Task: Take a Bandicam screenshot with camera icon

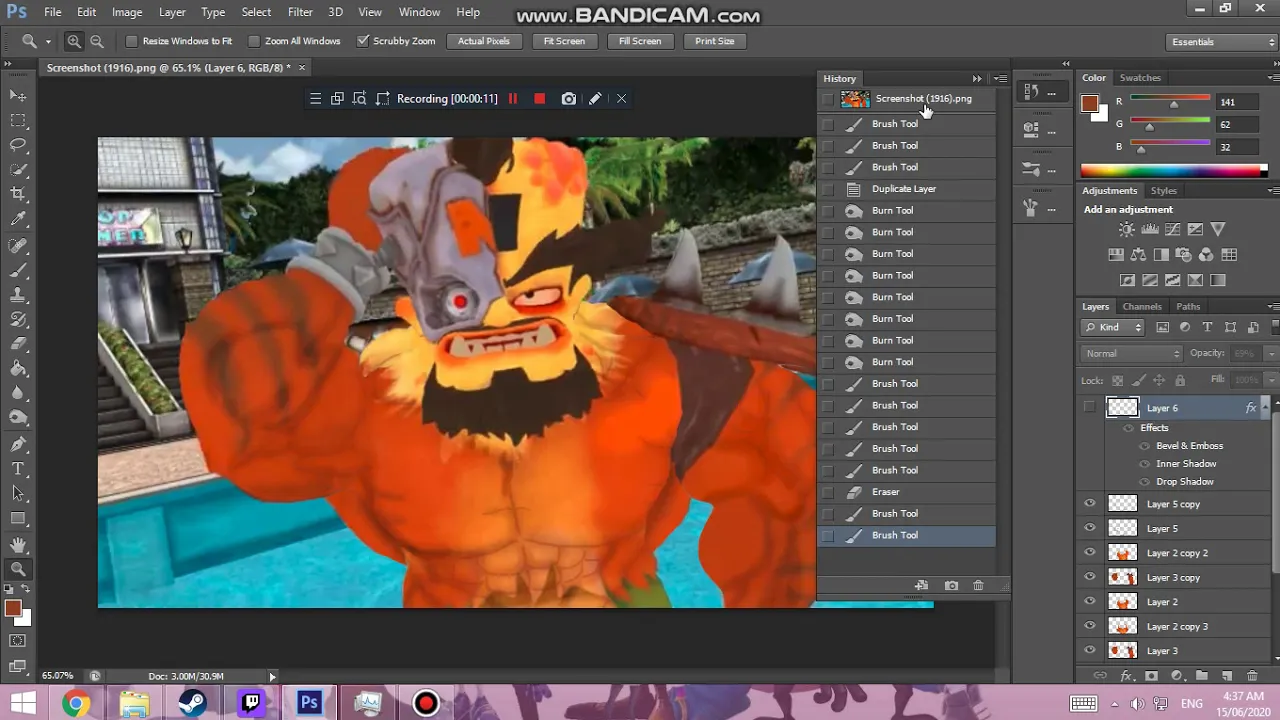Action: coord(569,98)
